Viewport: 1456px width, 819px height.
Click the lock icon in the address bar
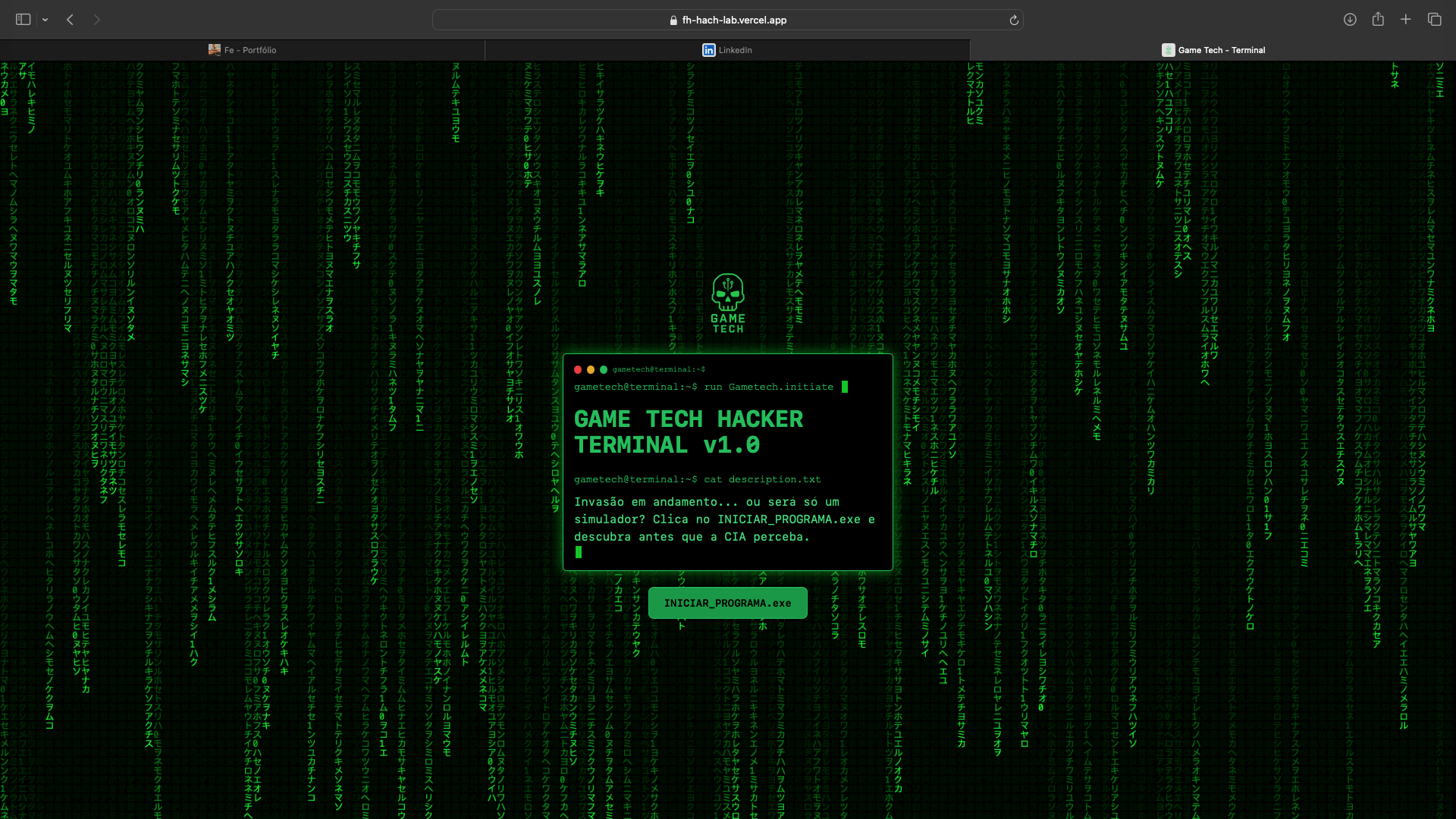coord(673,20)
